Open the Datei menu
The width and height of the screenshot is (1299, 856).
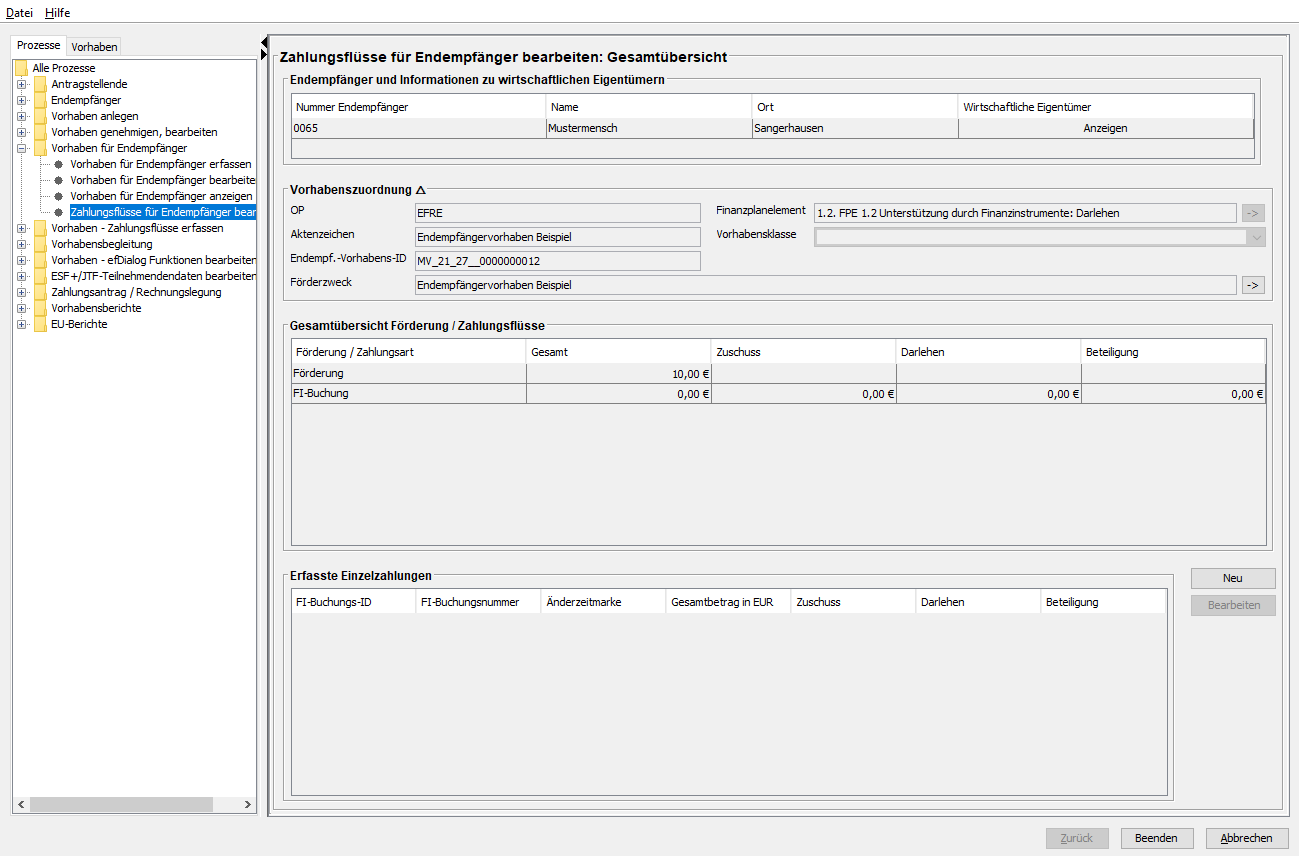click(x=19, y=13)
